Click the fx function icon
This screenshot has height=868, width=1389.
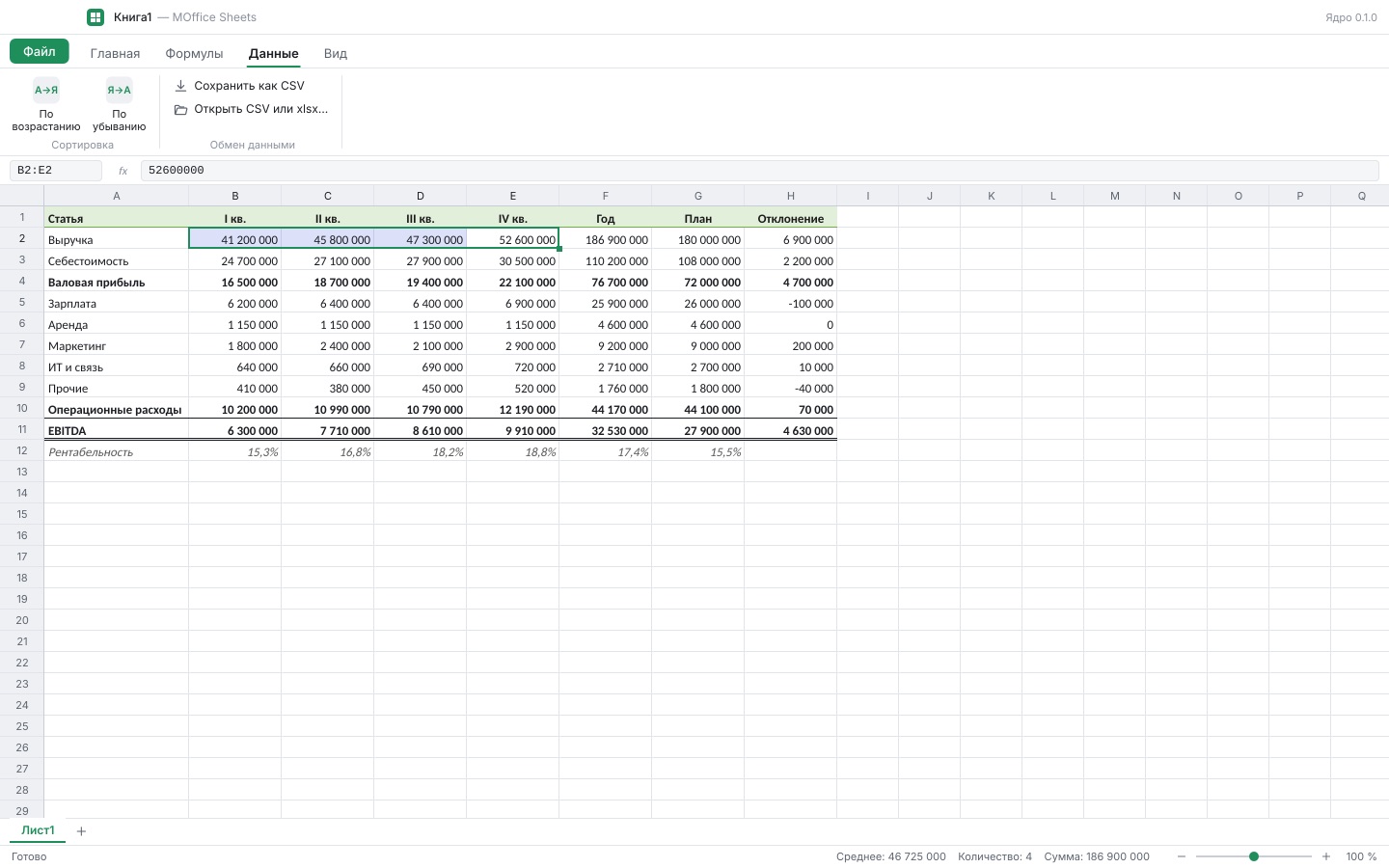(123, 171)
